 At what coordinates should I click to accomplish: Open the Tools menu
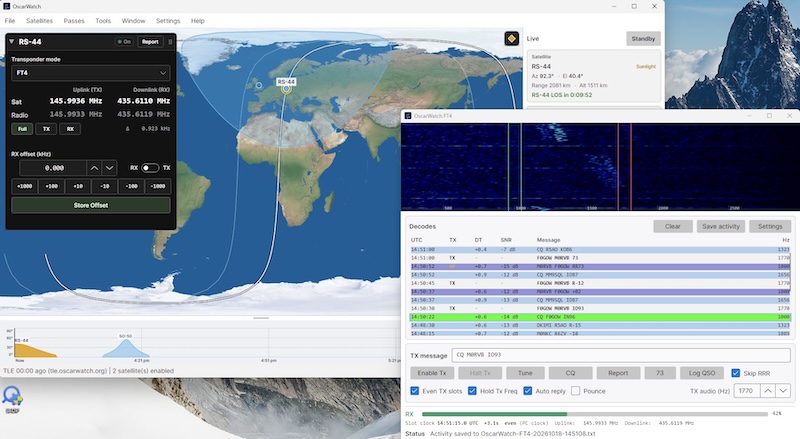[x=103, y=21]
